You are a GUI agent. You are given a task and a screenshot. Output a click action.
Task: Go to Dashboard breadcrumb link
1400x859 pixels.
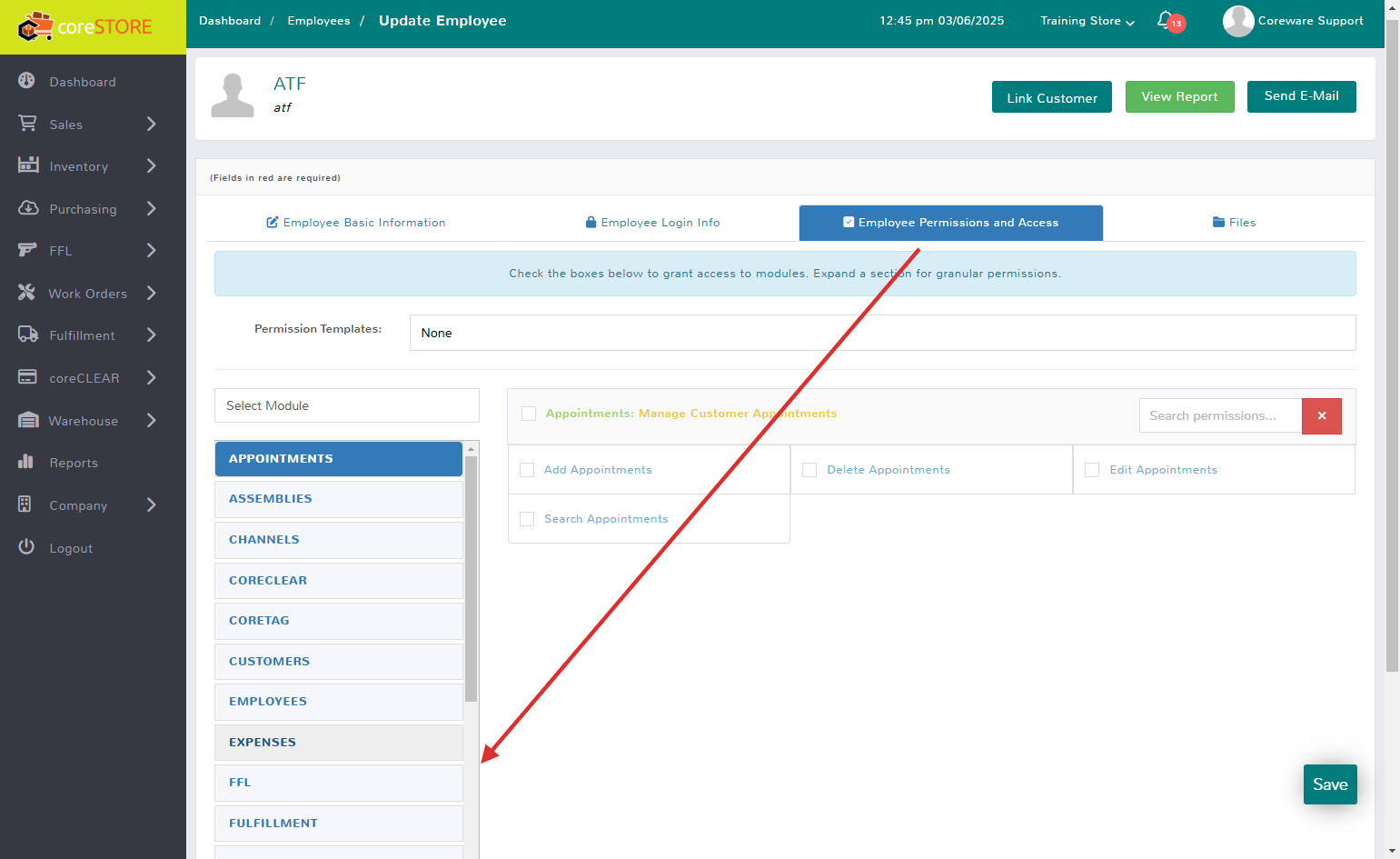230,21
